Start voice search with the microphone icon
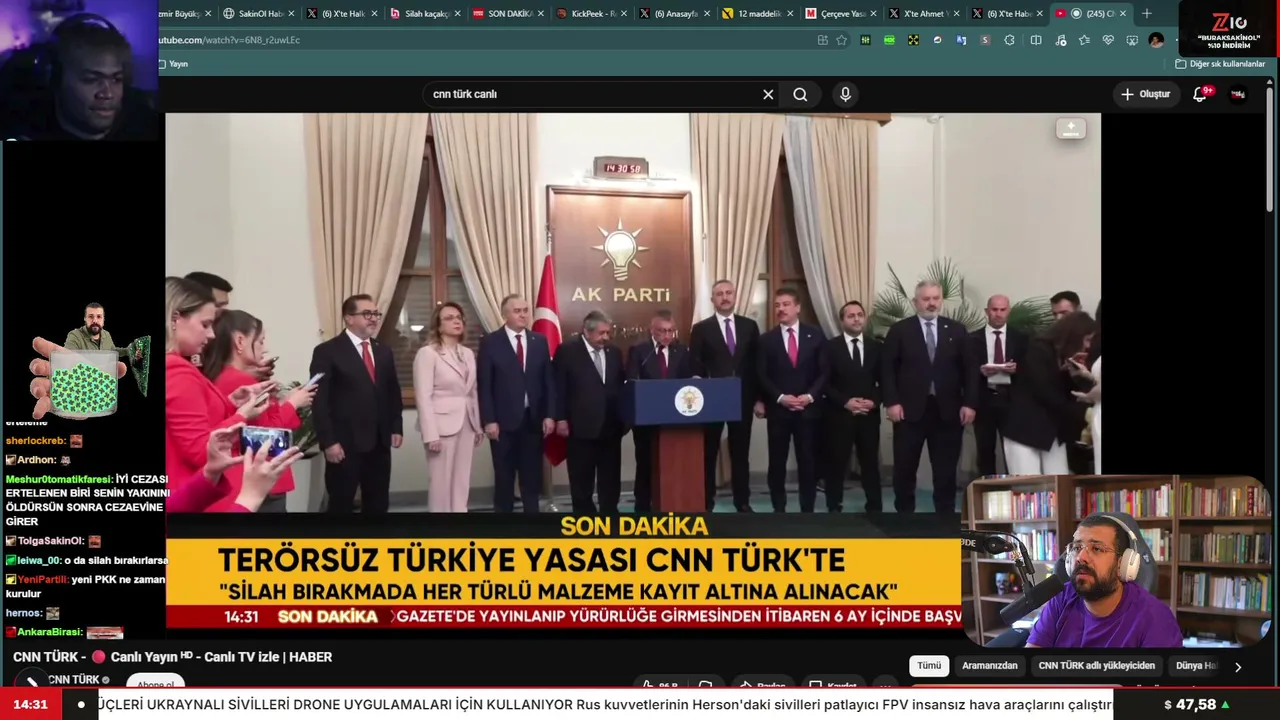This screenshot has width=1280, height=720. tap(845, 94)
